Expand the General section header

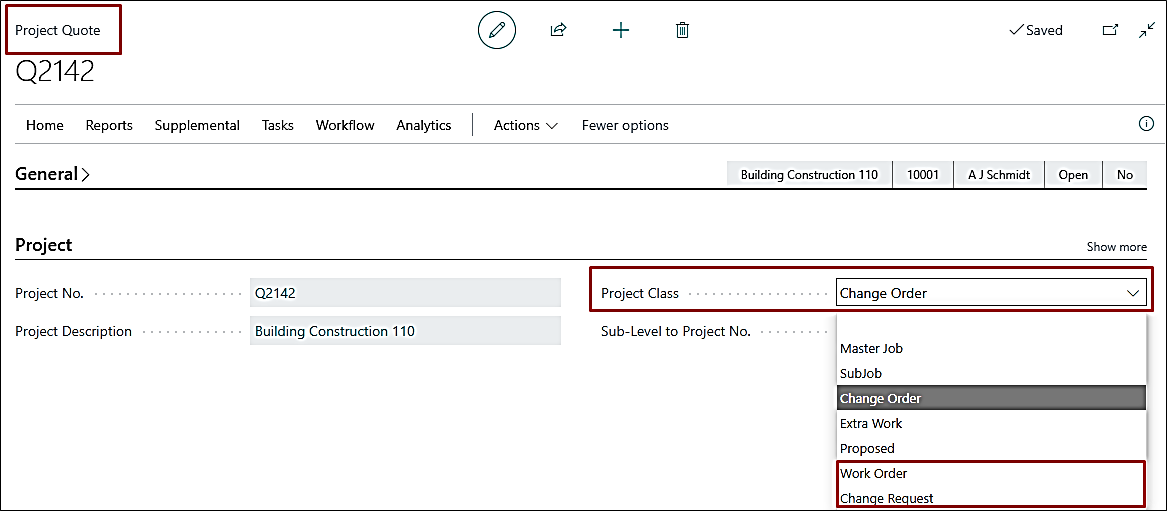(x=53, y=175)
